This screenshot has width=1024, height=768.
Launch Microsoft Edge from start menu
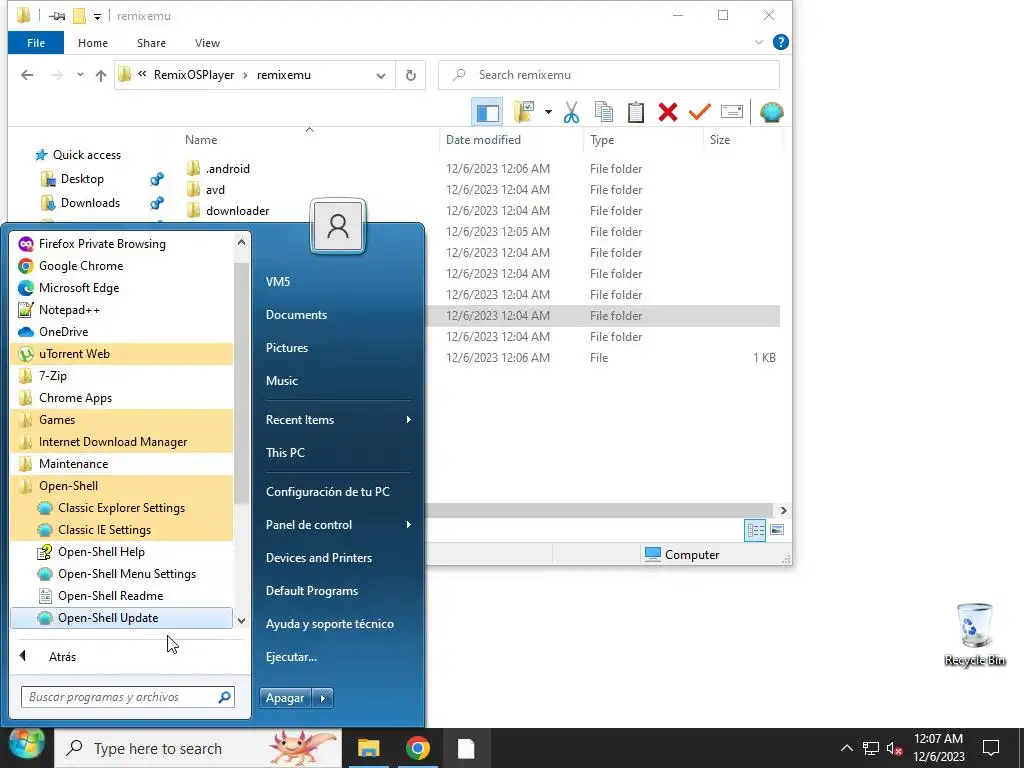pos(121,288)
